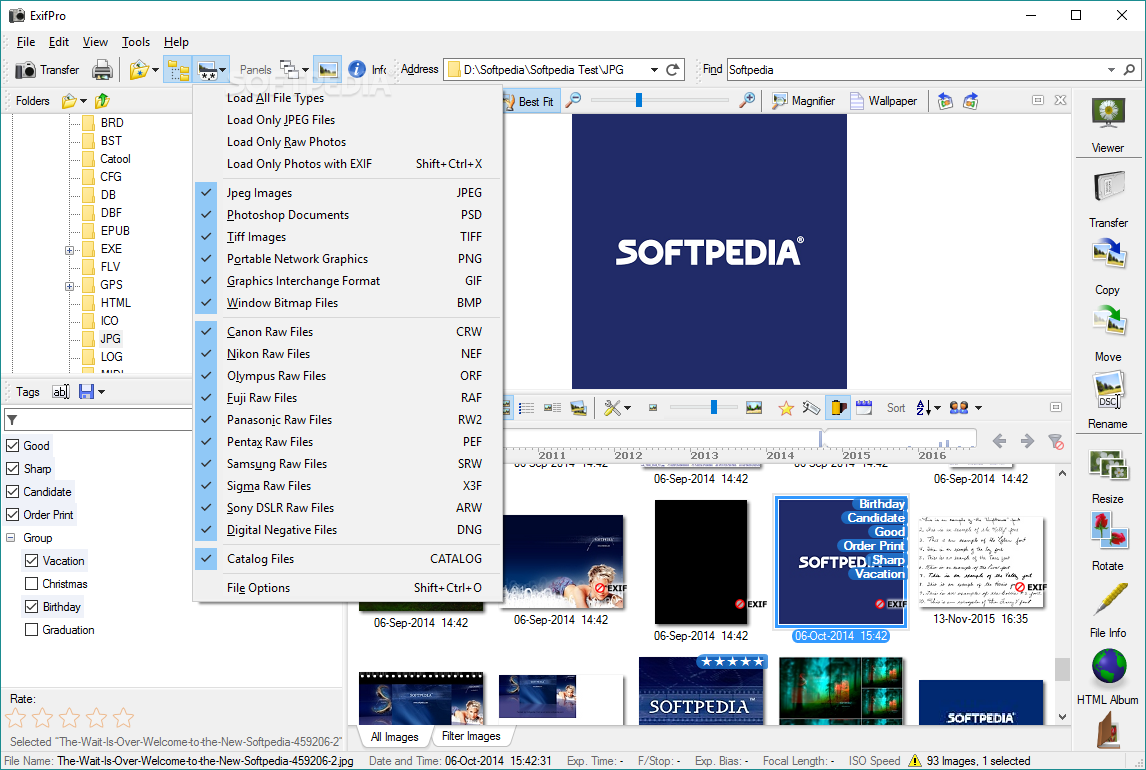This screenshot has height=770, width=1146.
Task: Uncheck the Birthday tag checkbox
Action: [x=31, y=606]
